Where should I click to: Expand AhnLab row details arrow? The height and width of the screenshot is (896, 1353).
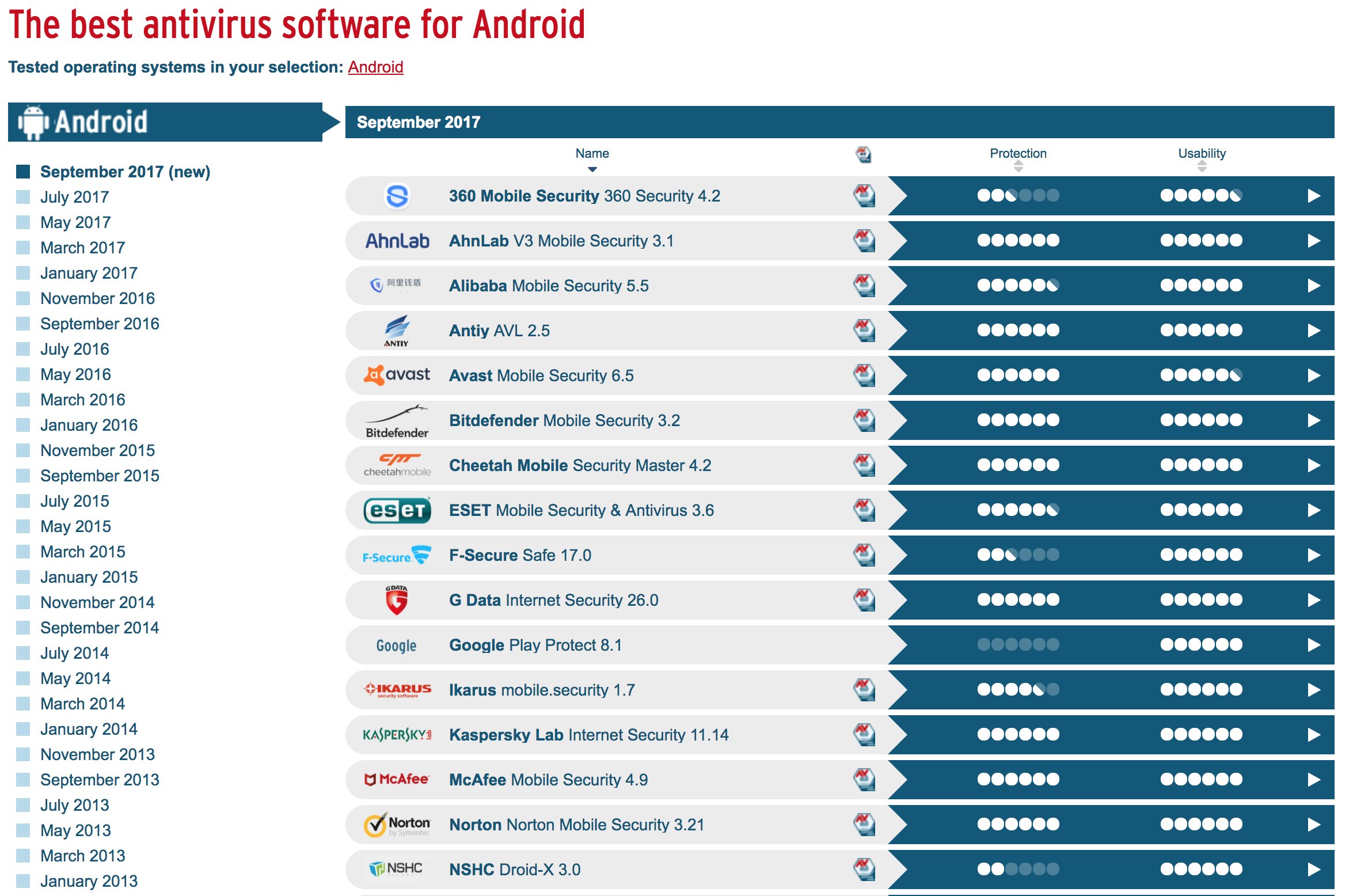pyautogui.click(x=1313, y=241)
